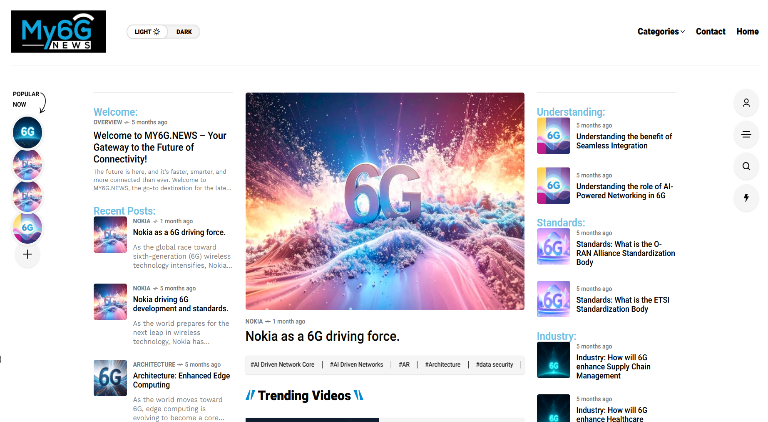Open the user account icon
This screenshot has width=768, height=422.
pyautogui.click(x=746, y=103)
